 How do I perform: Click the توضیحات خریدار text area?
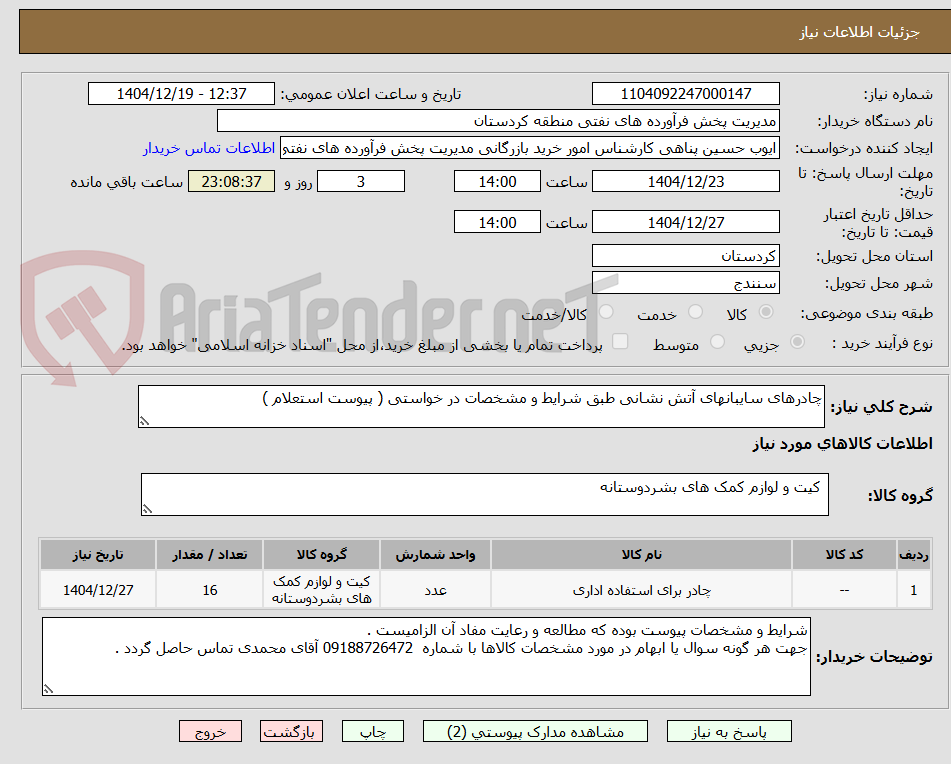tap(426, 657)
